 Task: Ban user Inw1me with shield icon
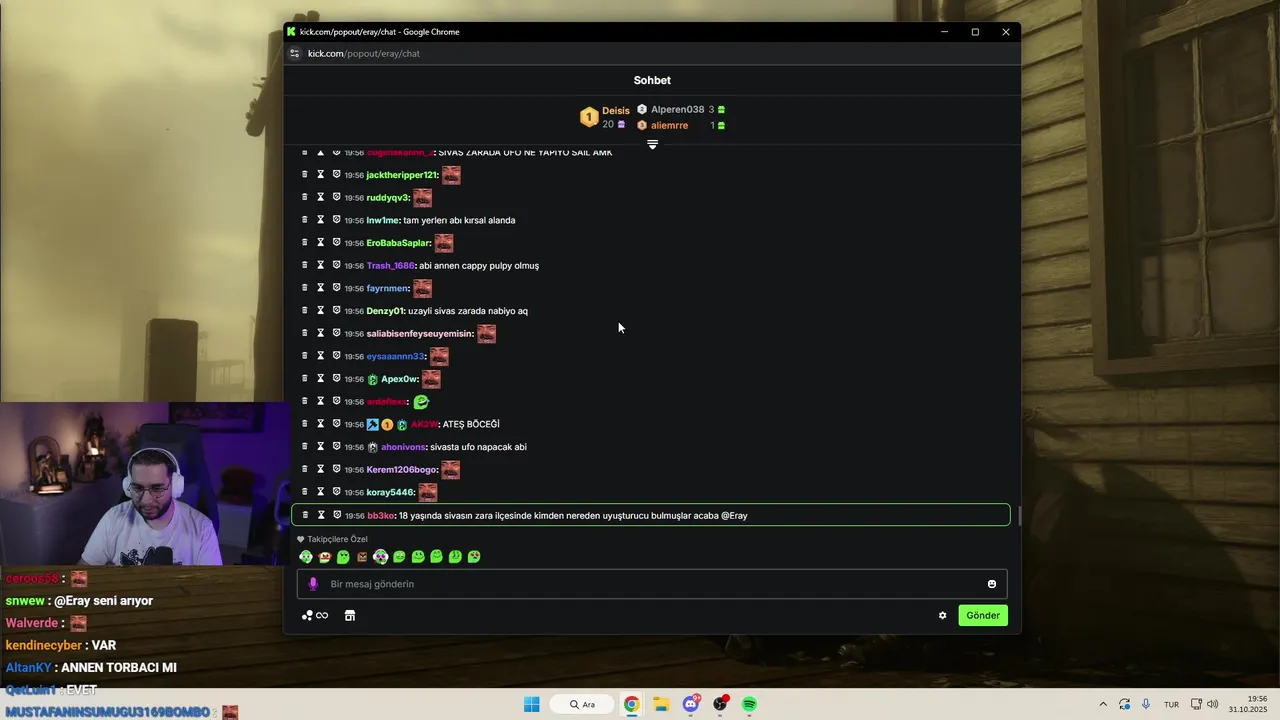pos(337,220)
